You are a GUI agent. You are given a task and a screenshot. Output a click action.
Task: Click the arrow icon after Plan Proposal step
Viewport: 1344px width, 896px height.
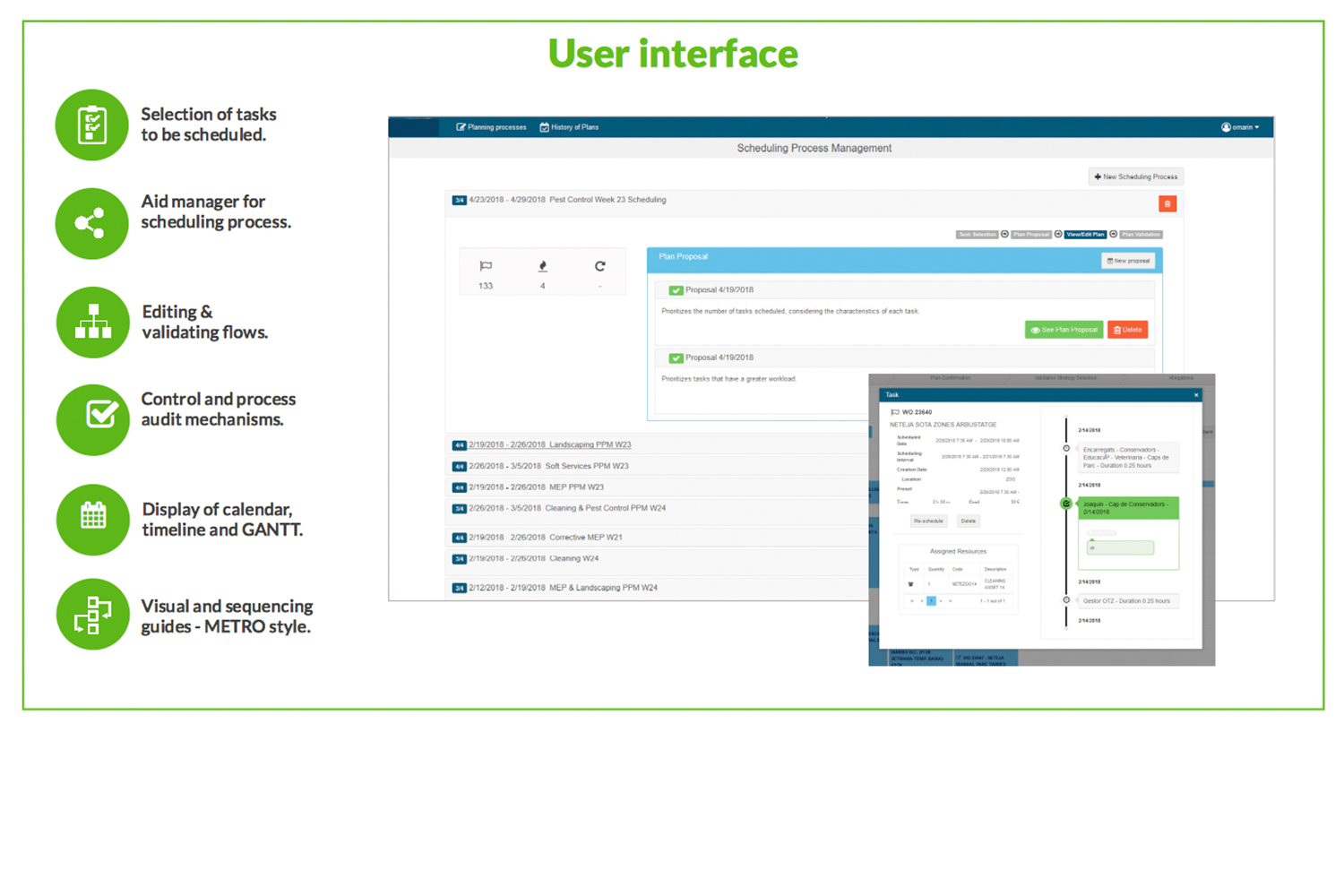coord(1058,234)
